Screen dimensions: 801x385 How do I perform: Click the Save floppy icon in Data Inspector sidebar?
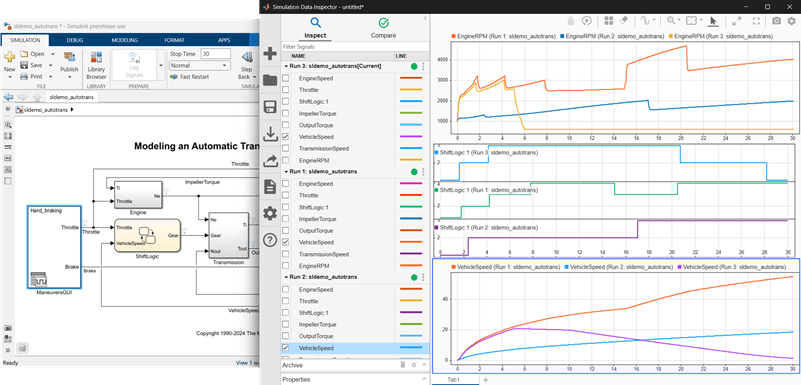click(x=269, y=107)
